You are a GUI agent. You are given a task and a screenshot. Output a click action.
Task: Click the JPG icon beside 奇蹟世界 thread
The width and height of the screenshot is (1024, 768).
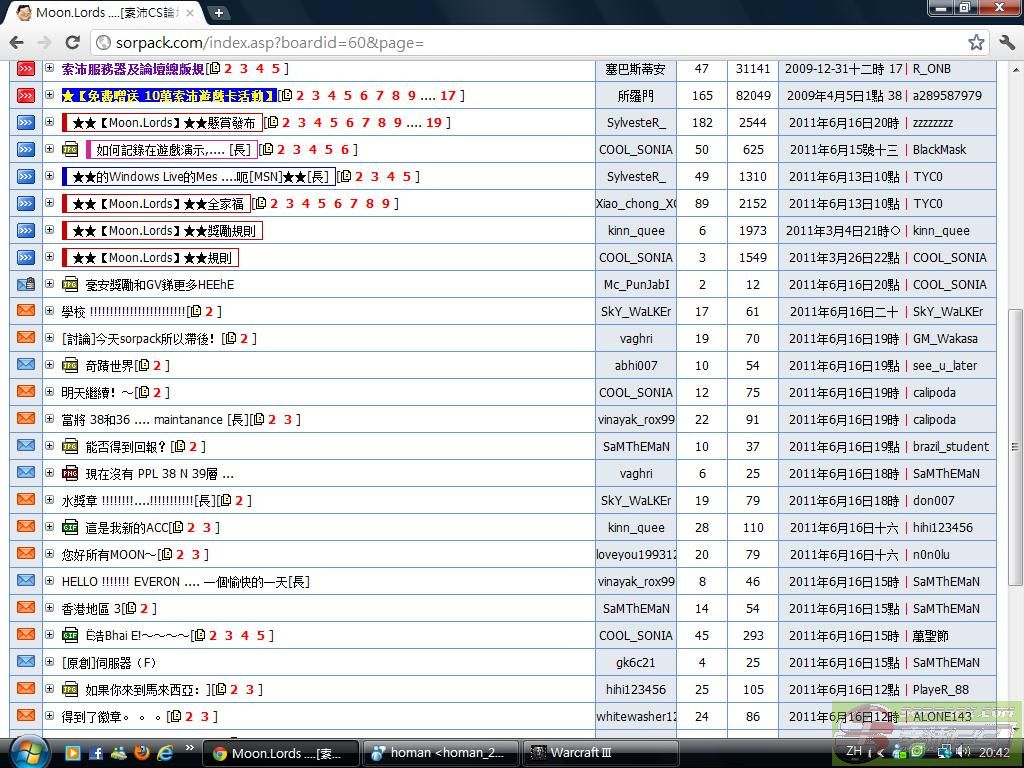pyautogui.click(x=70, y=366)
